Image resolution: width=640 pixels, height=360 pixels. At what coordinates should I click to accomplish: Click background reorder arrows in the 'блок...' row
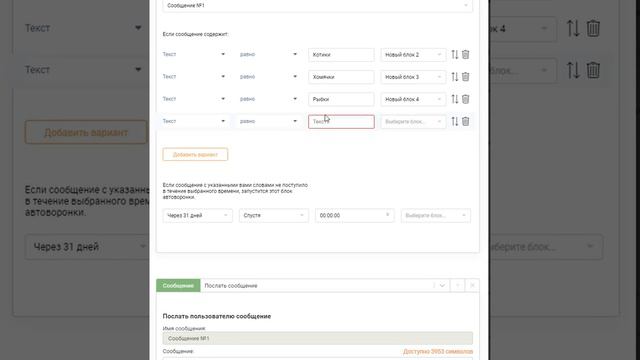click(x=573, y=70)
